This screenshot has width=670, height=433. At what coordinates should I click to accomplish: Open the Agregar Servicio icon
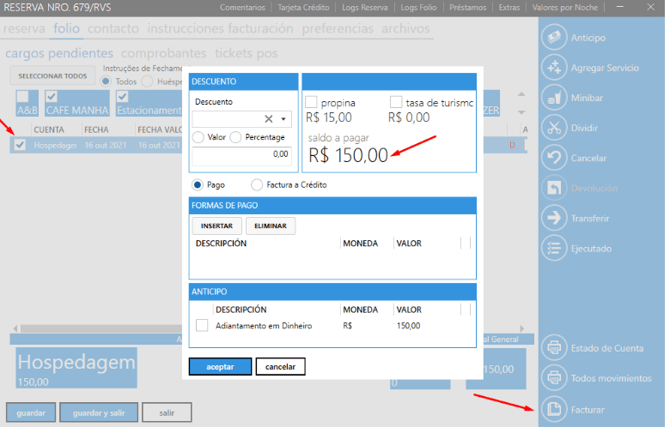(x=554, y=68)
